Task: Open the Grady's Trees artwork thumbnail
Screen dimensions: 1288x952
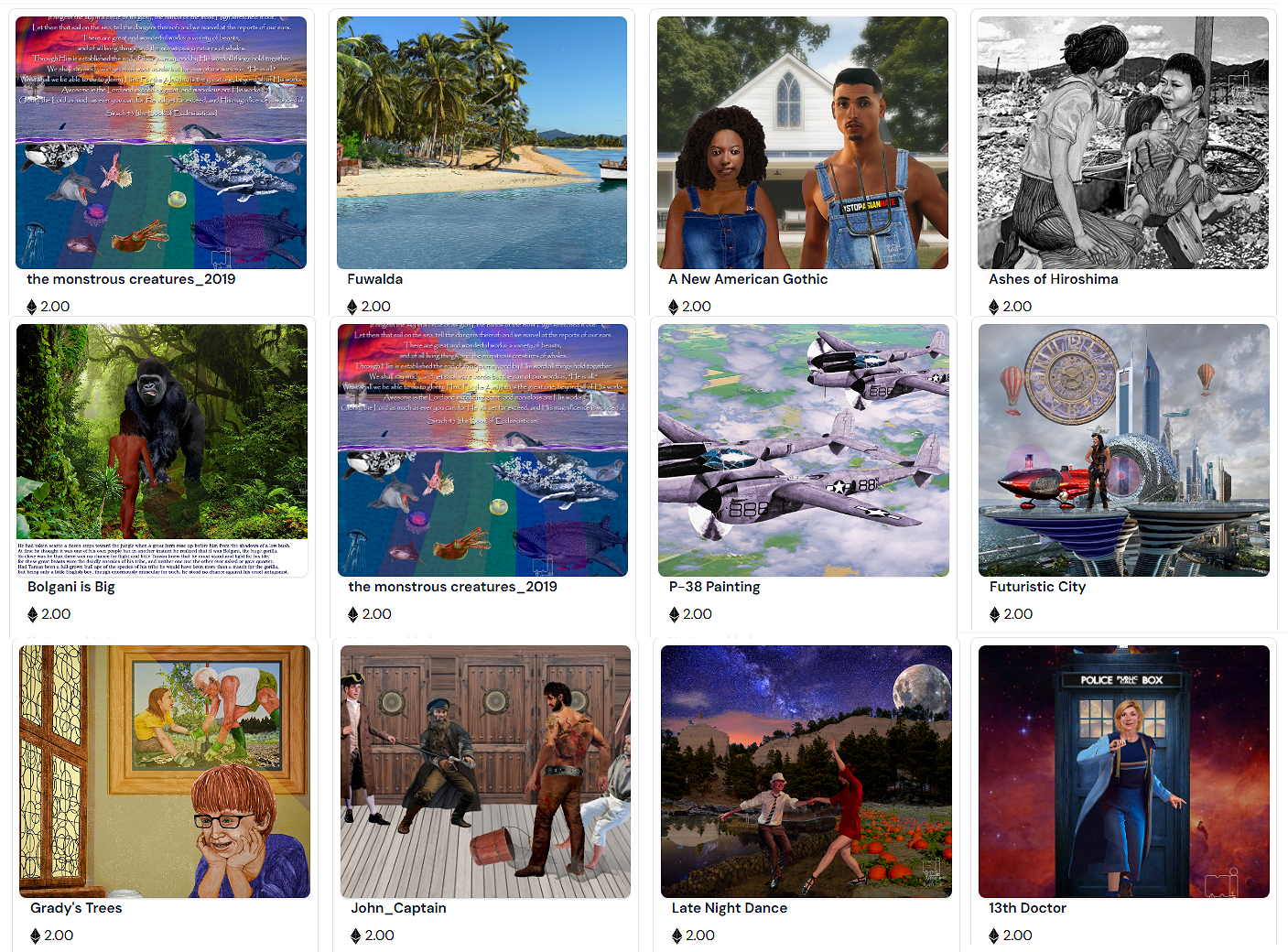Action: pos(165,771)
